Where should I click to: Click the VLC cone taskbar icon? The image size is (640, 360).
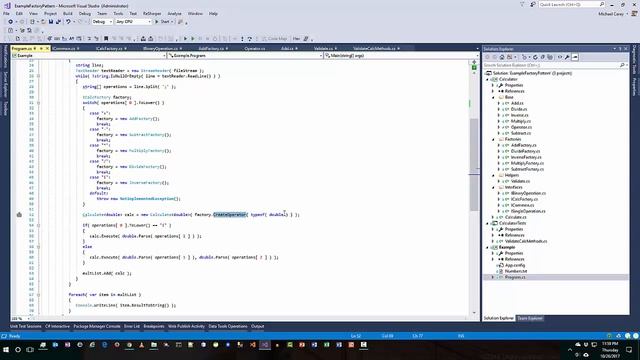(x=142, y=345)
